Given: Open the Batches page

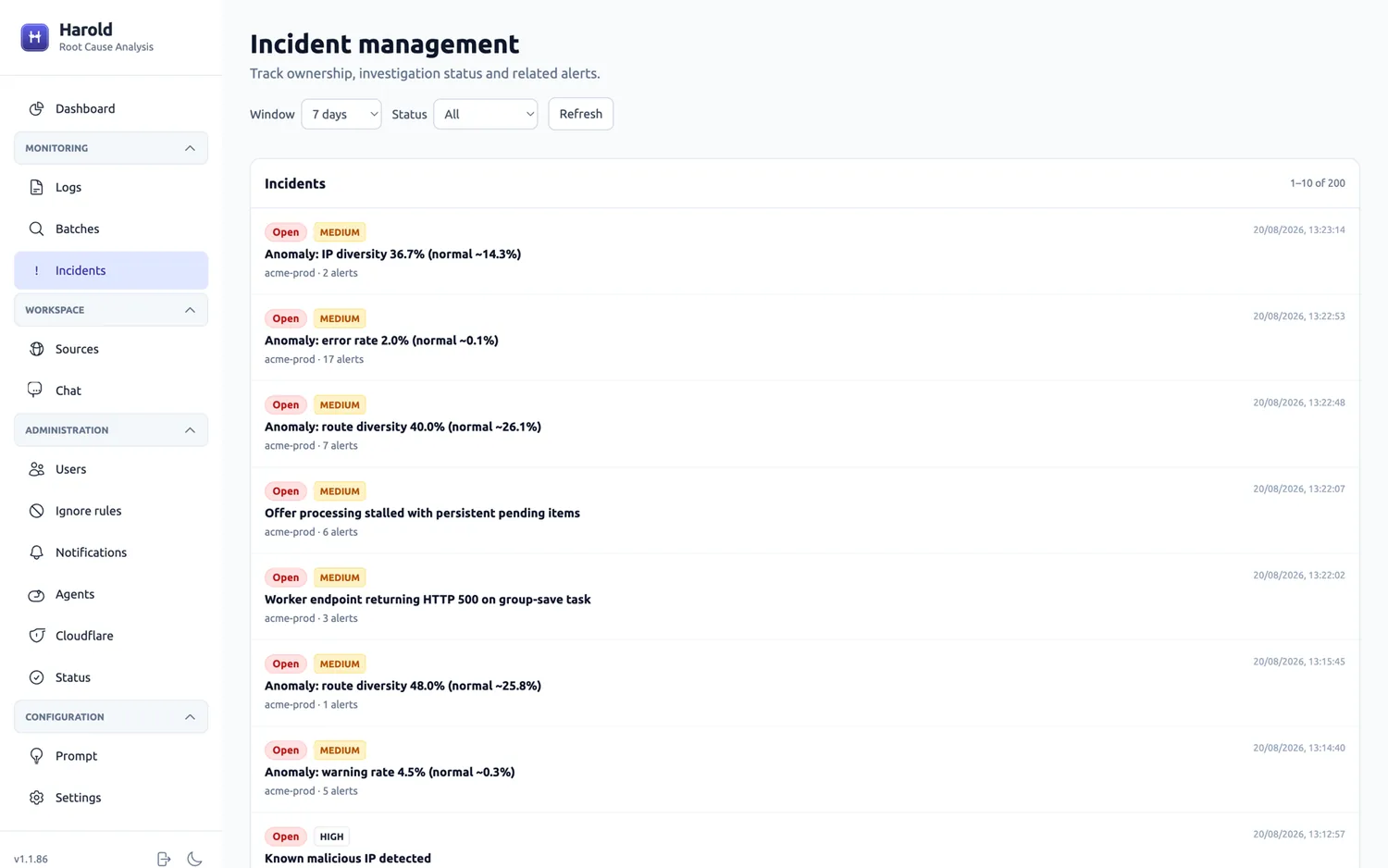Looking at the screenshot, I should 111,229.
